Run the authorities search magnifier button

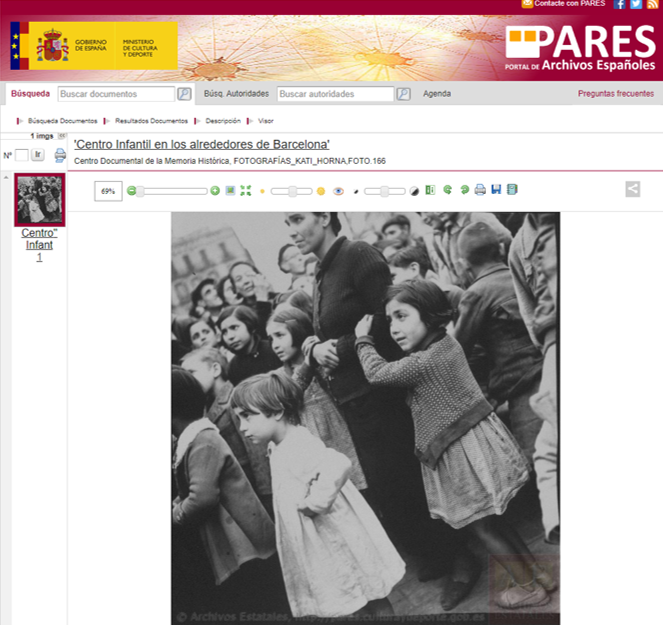[x=403, y=94]
